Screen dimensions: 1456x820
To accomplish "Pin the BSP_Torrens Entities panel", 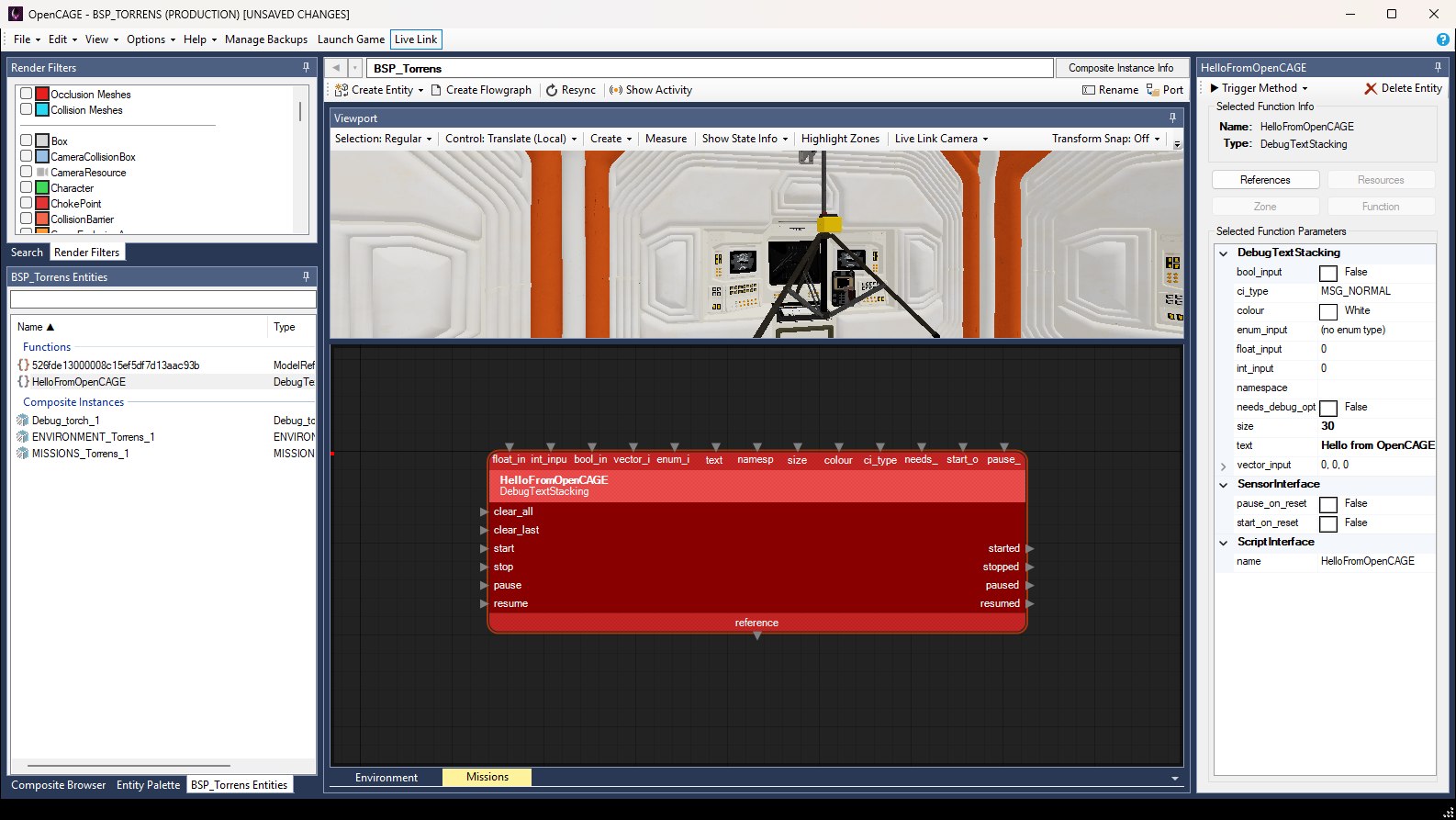I will coord(306,276).
